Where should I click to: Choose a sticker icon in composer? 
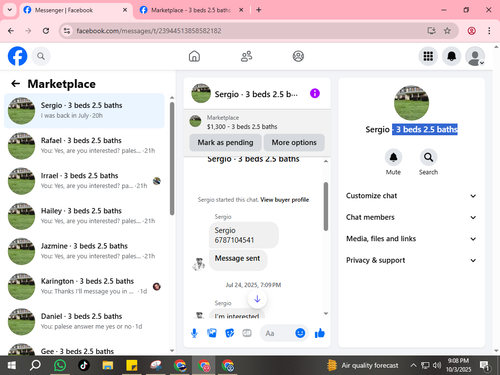click(229, 333)
